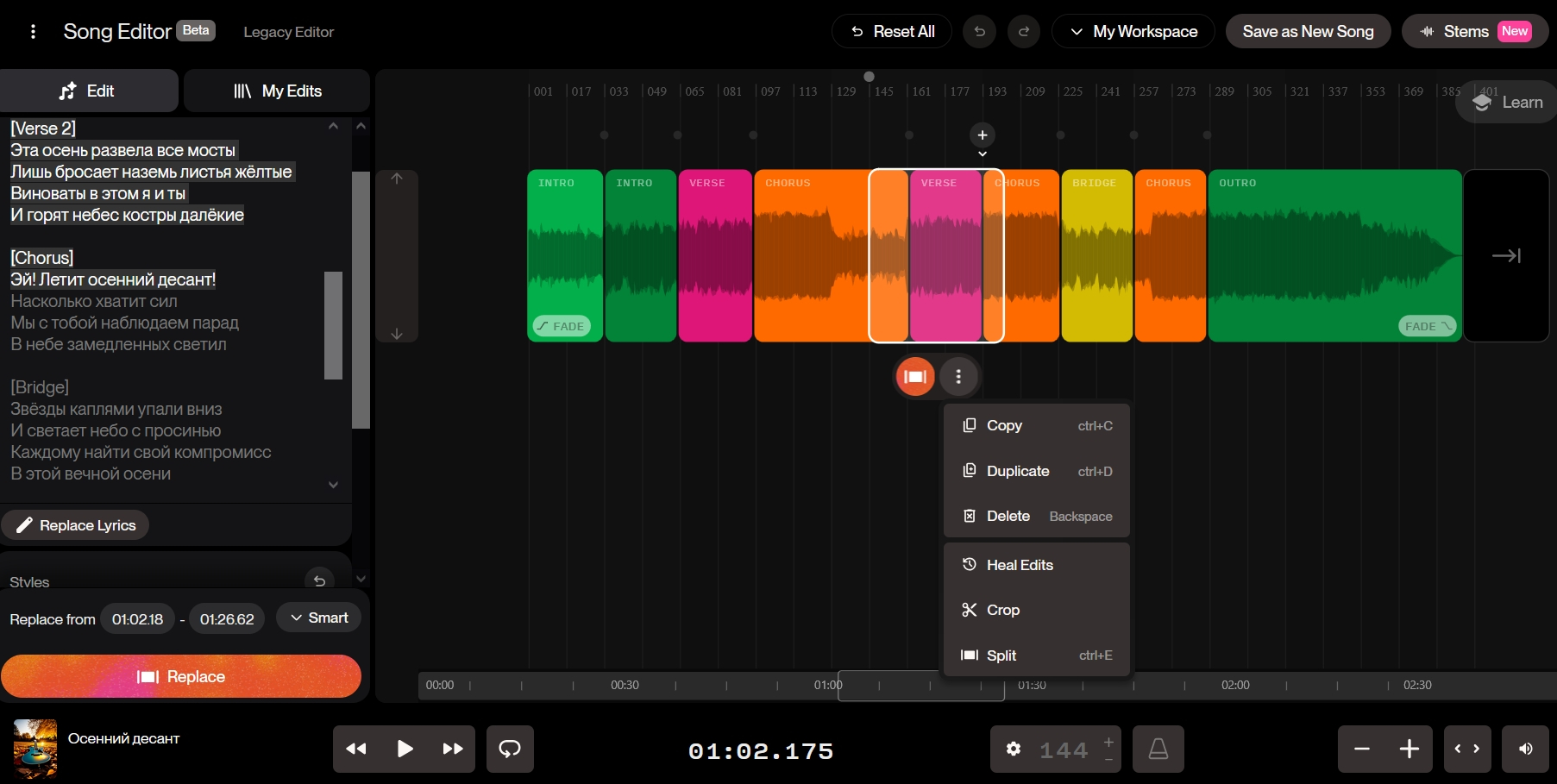The image size is (1557, 784).
Task: Click the [Chorus] lyric tag
Action: [x=42, y=258]
